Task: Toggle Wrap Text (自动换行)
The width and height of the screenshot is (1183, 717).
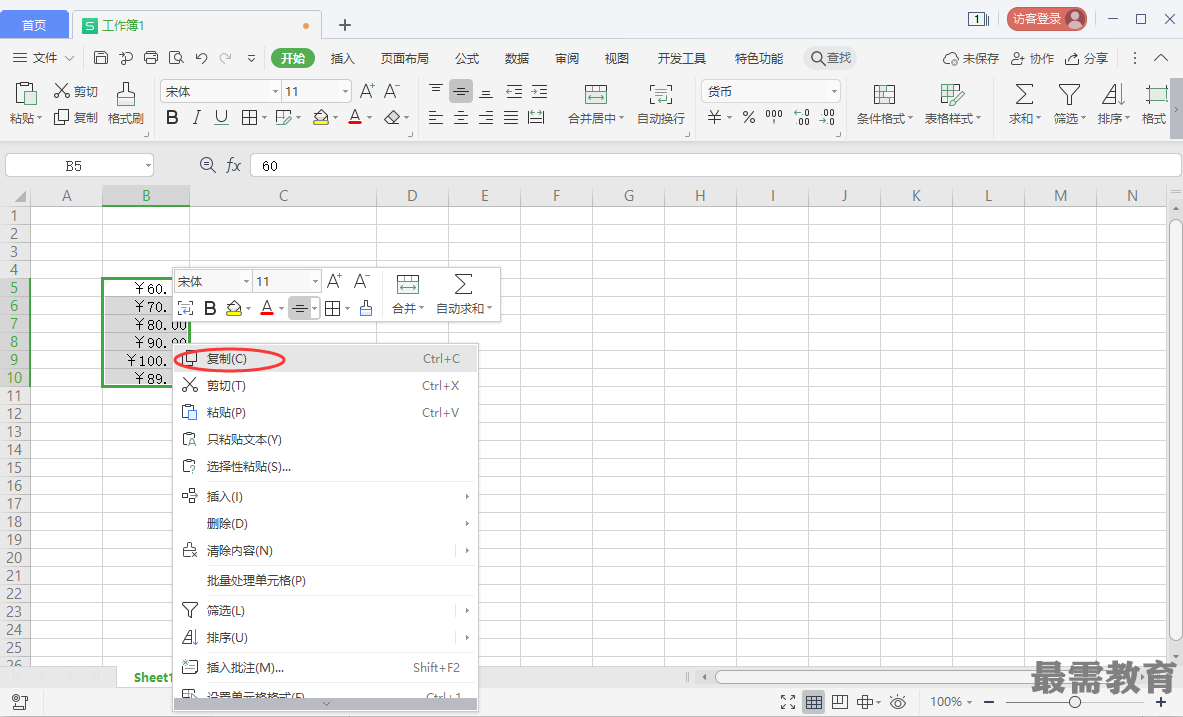Action: tap(661, 103)
